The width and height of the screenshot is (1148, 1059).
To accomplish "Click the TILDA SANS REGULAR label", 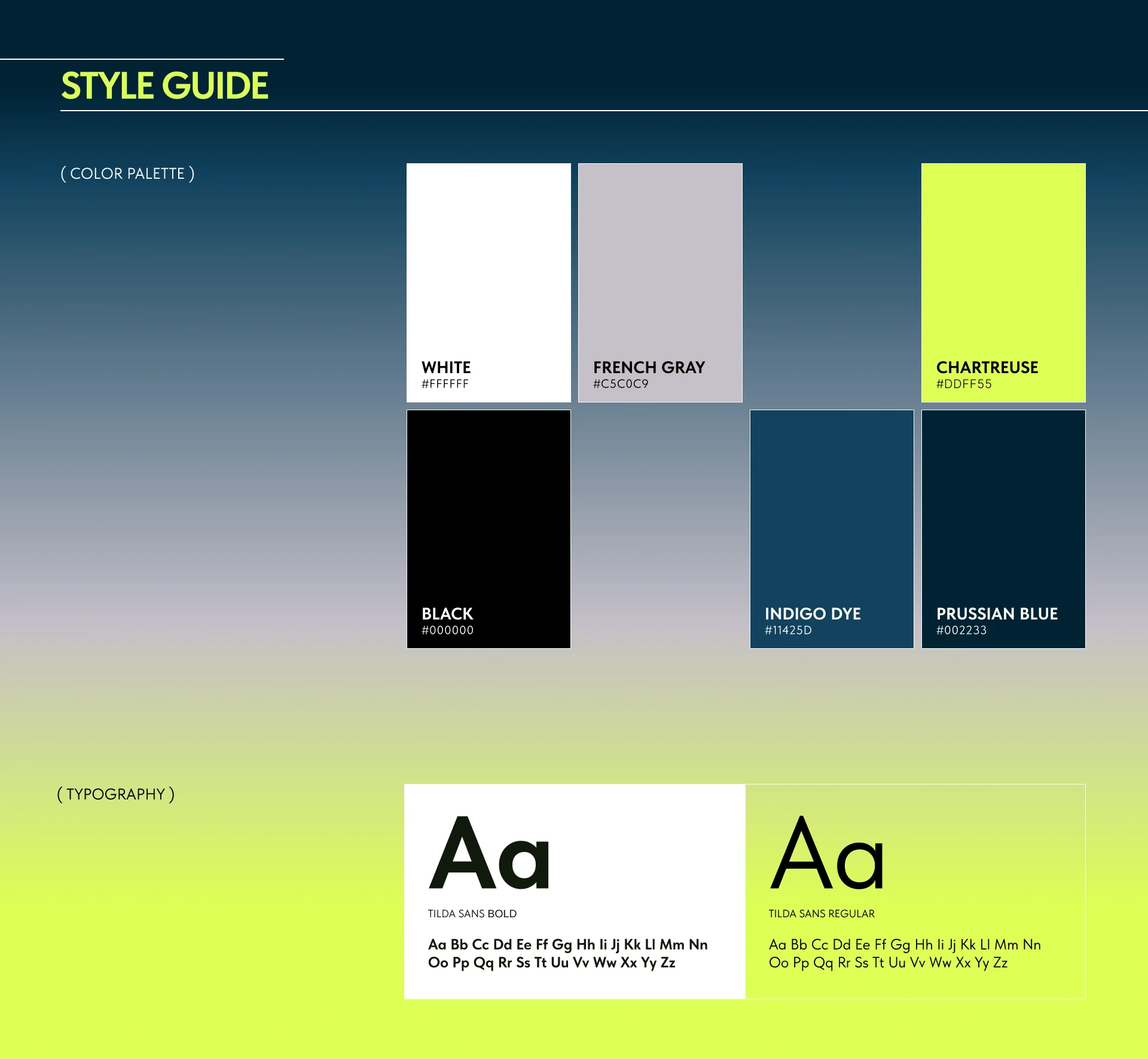I will (x=822, y=914).
